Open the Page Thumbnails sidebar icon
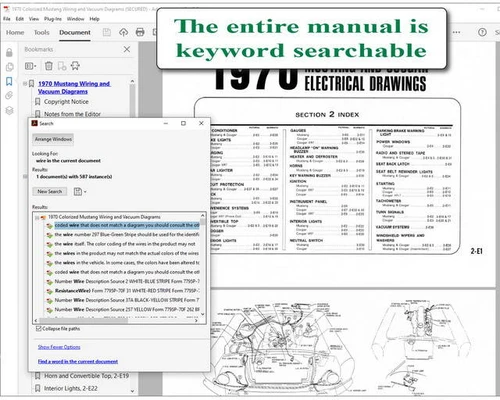The width and height of the screenshot is (500, 400). (9, 67)
